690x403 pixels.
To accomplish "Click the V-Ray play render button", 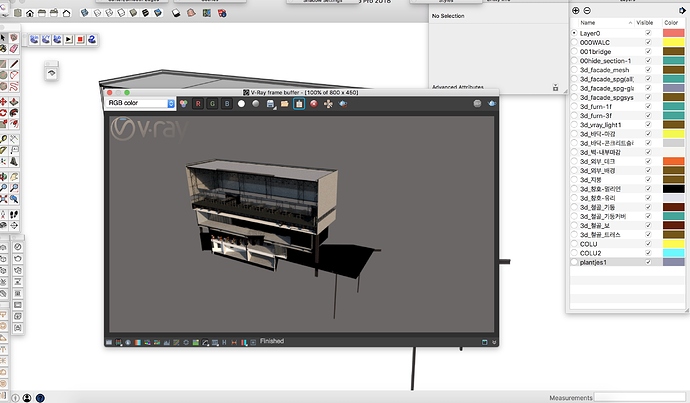I will 69,40.
